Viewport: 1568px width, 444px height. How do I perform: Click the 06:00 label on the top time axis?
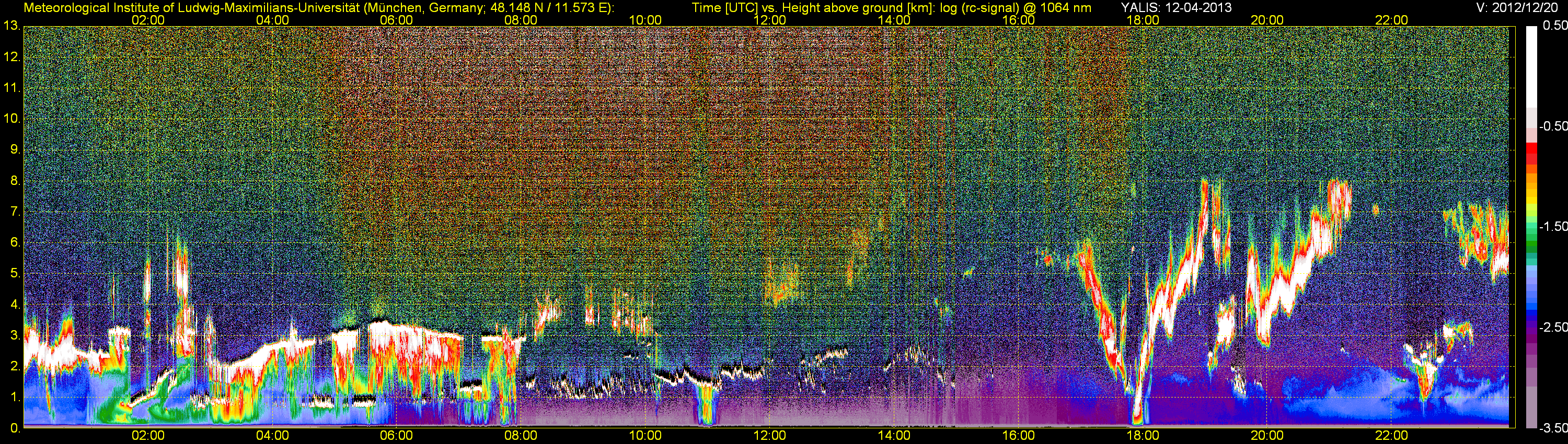pos(396,20)
